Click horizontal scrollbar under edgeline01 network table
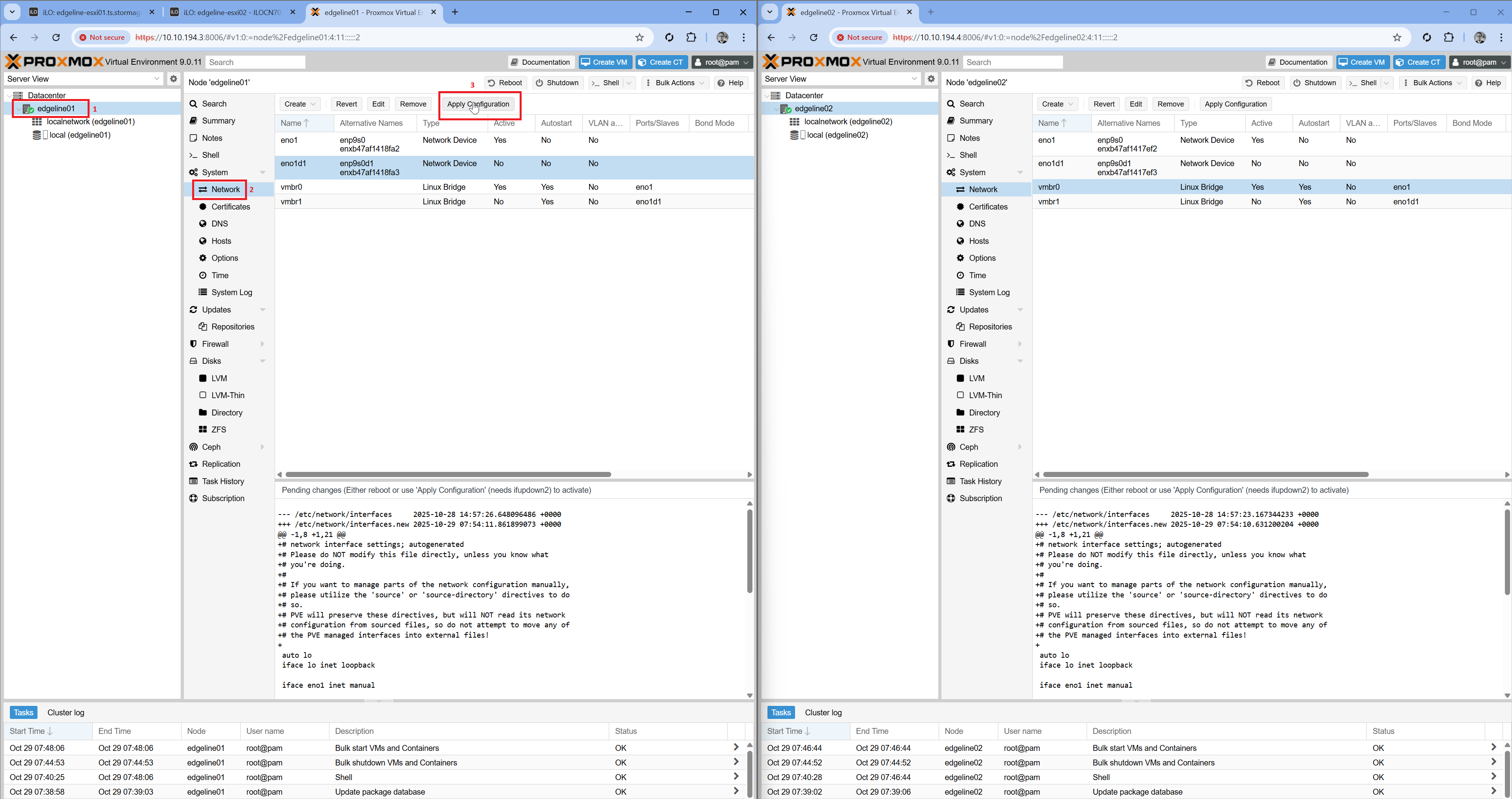Screen dimensions: 1512x799 [x=449, y=474]
